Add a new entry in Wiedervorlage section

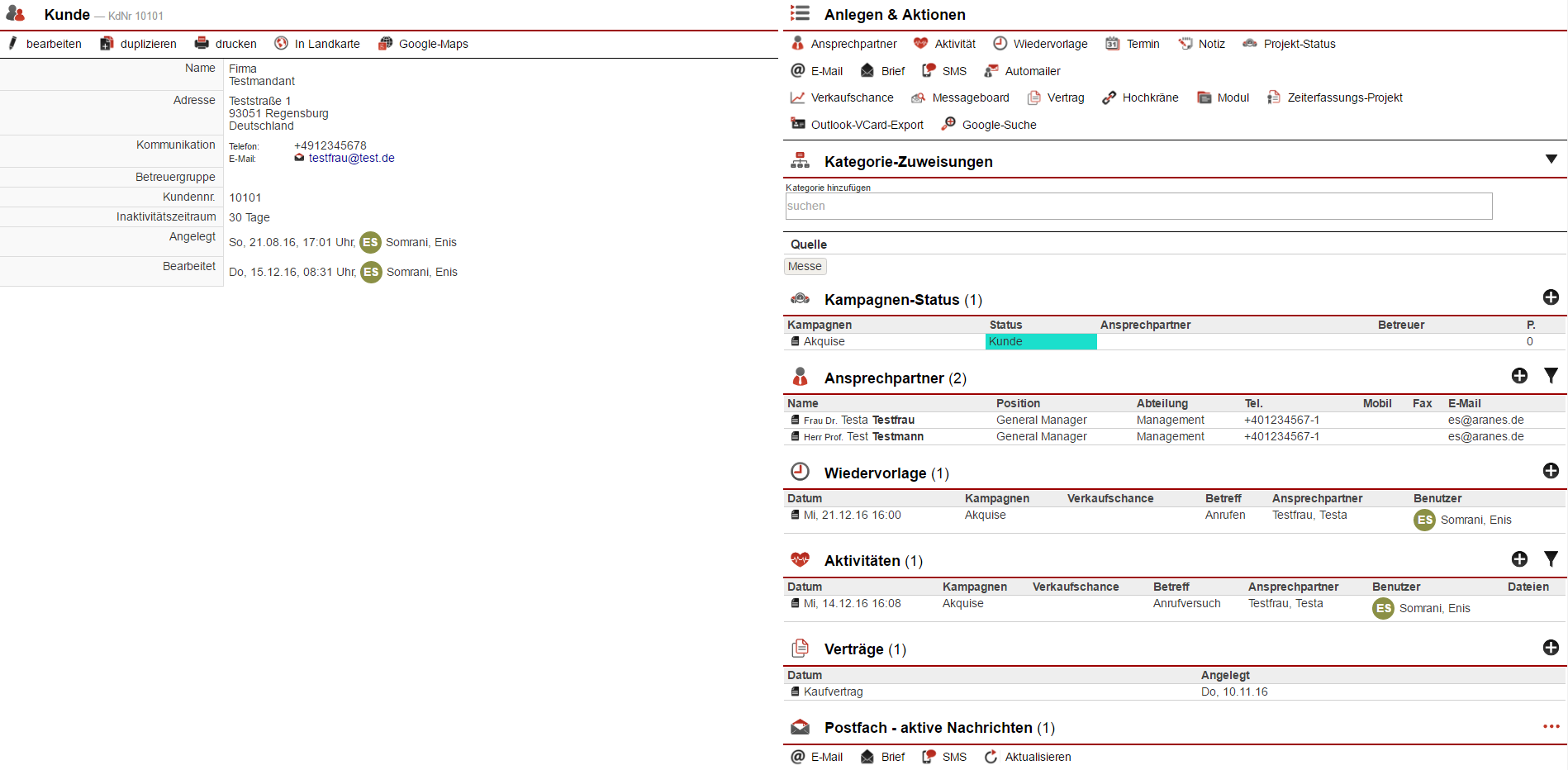click(x=1551, y=471)
